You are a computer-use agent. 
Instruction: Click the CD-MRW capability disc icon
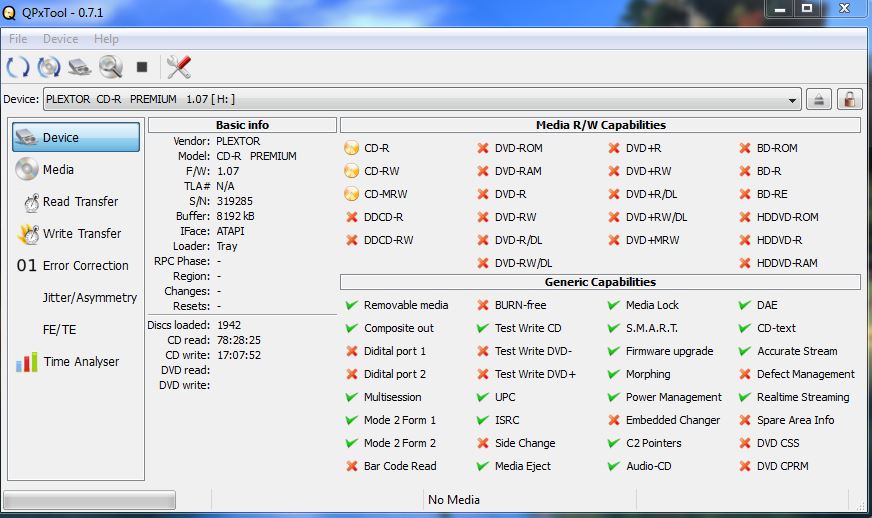pos(351,194)
